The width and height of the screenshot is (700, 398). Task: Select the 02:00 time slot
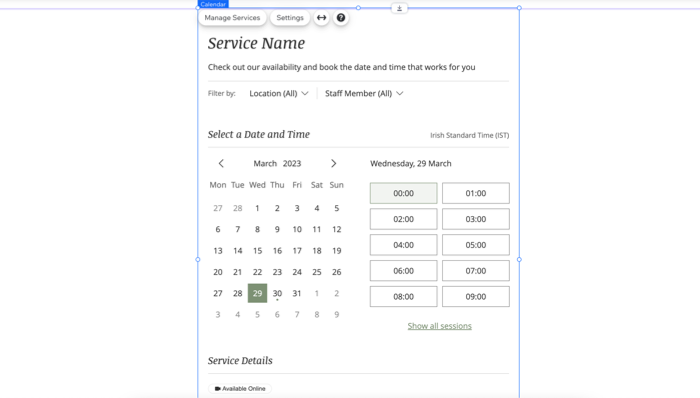404,219
